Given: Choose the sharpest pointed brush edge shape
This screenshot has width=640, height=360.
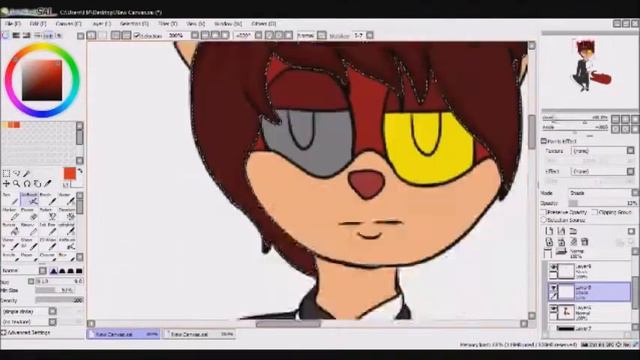Looking at the screenshot, I should point(53,271).
